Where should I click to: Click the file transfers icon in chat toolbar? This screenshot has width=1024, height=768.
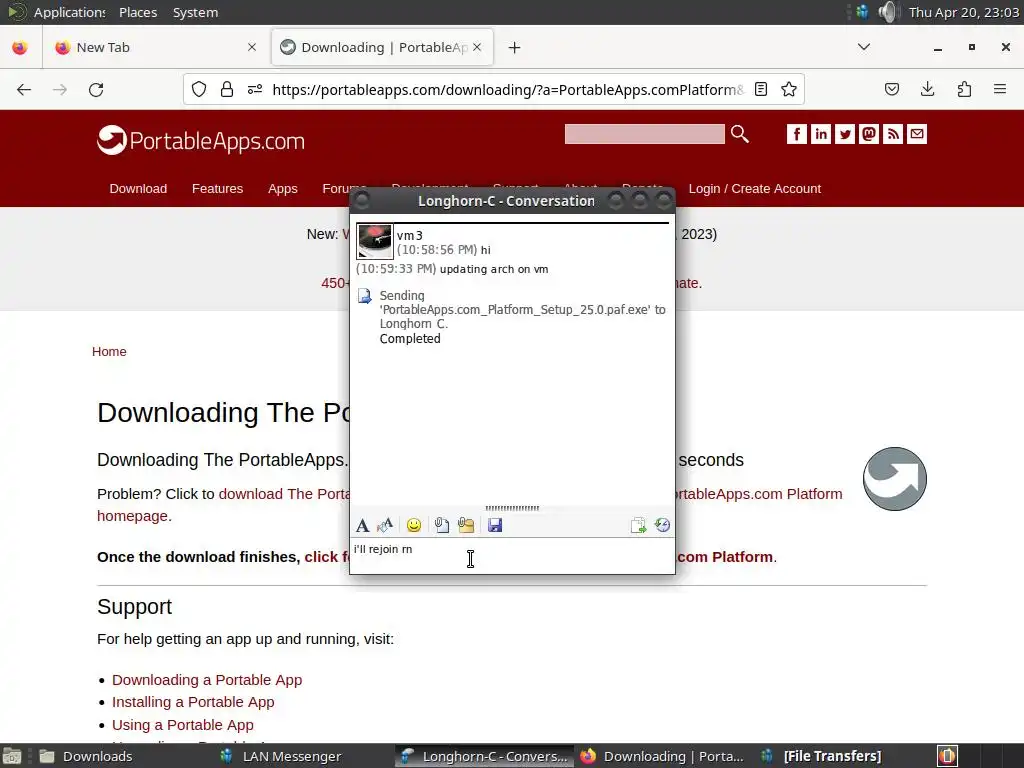pyautogui.click(x=638, y=525)
